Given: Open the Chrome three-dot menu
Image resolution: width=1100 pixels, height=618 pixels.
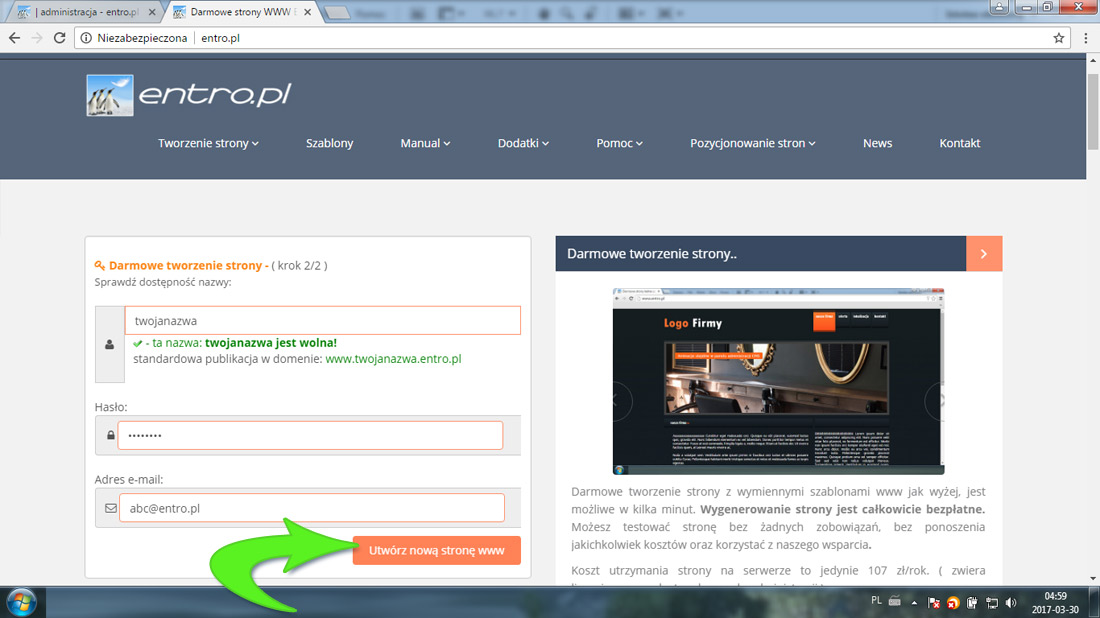Looking at the screenshot, I should click(1086, 38).
